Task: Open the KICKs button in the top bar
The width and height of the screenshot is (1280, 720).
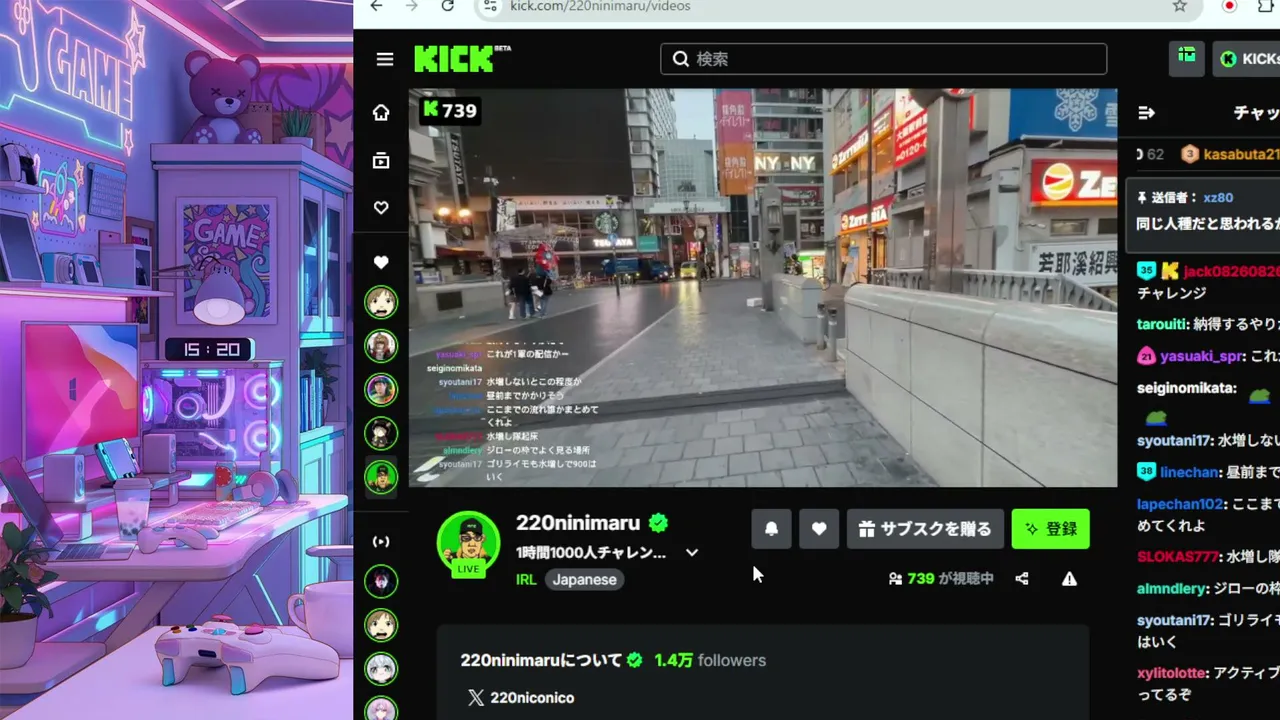Action: pyautogui.click(x=1246, y=59)
